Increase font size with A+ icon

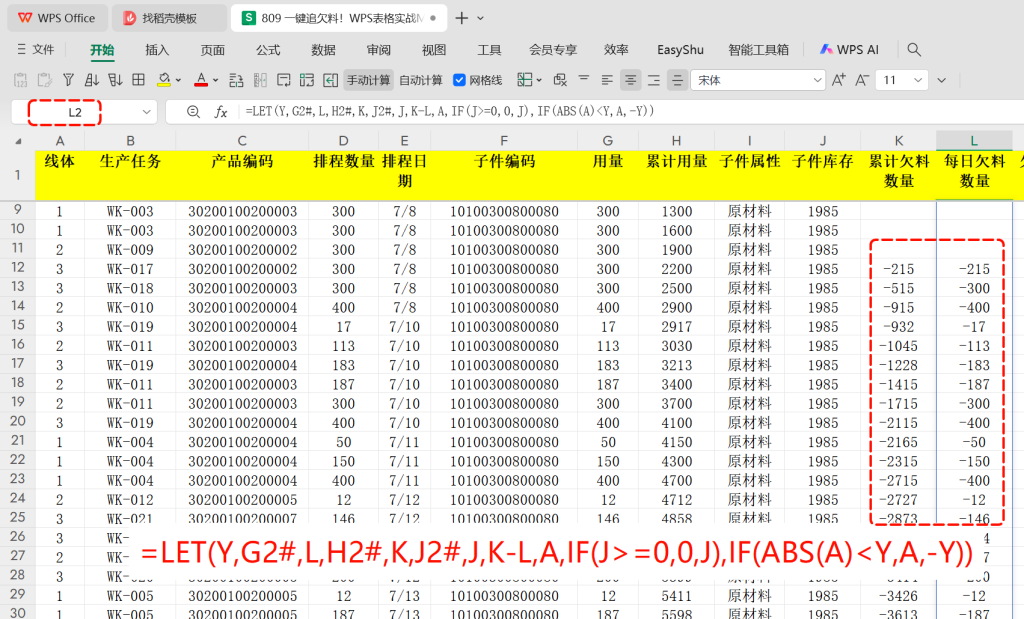click(839, 80)
